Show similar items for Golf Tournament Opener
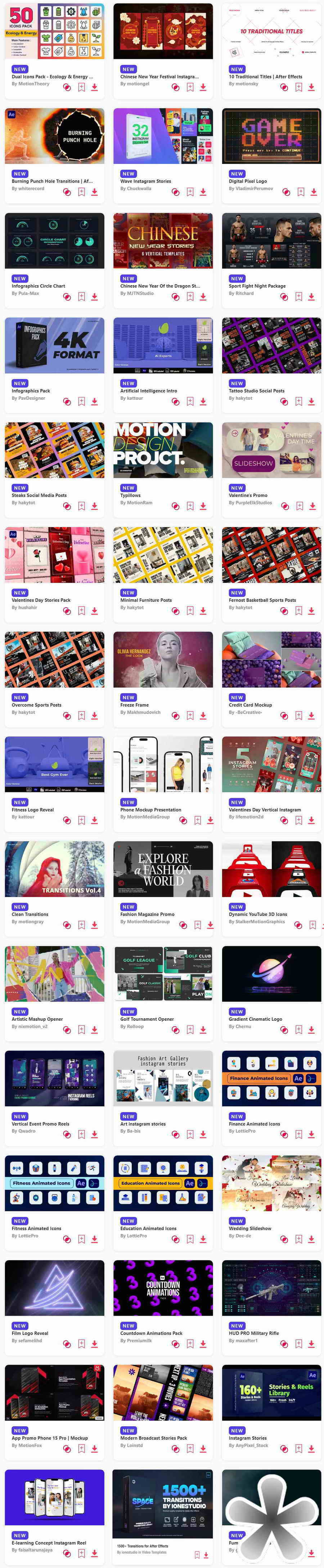 pos(175,1030)
